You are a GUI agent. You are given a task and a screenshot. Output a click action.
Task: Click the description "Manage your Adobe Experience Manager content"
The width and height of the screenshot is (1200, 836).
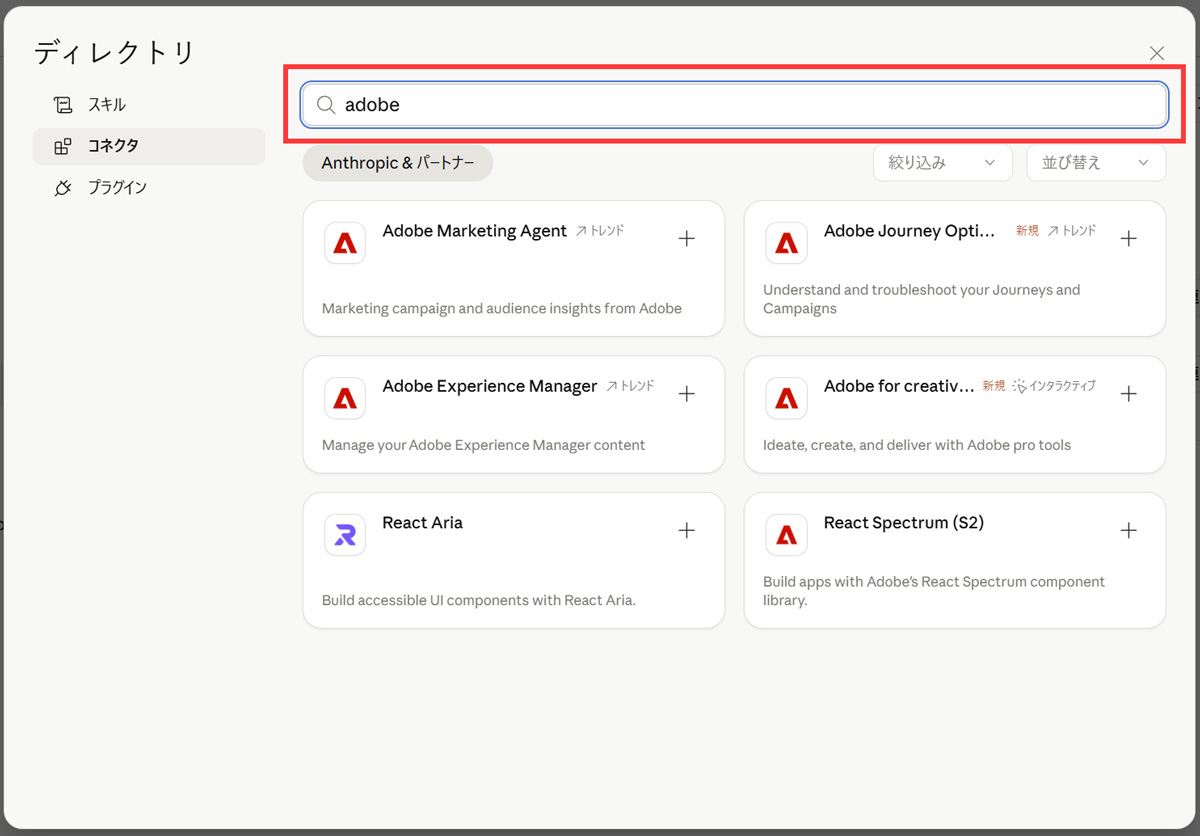point(483,445)
